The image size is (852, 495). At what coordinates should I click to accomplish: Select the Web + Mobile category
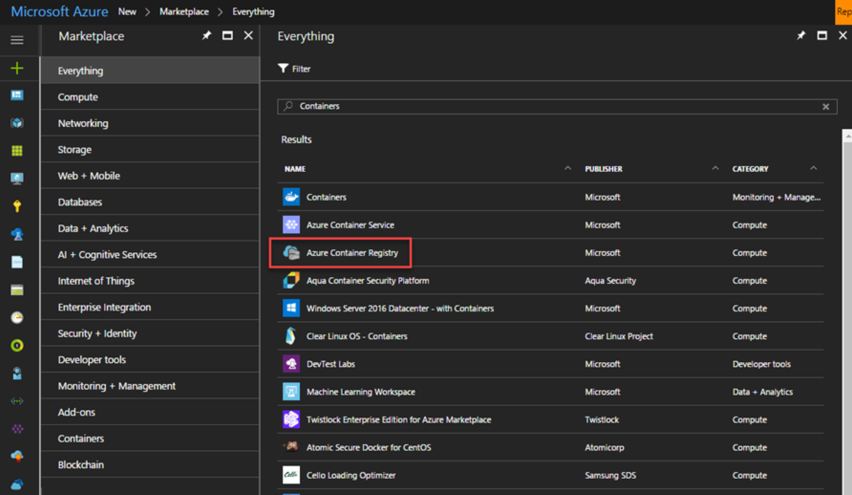coord(151,176)
